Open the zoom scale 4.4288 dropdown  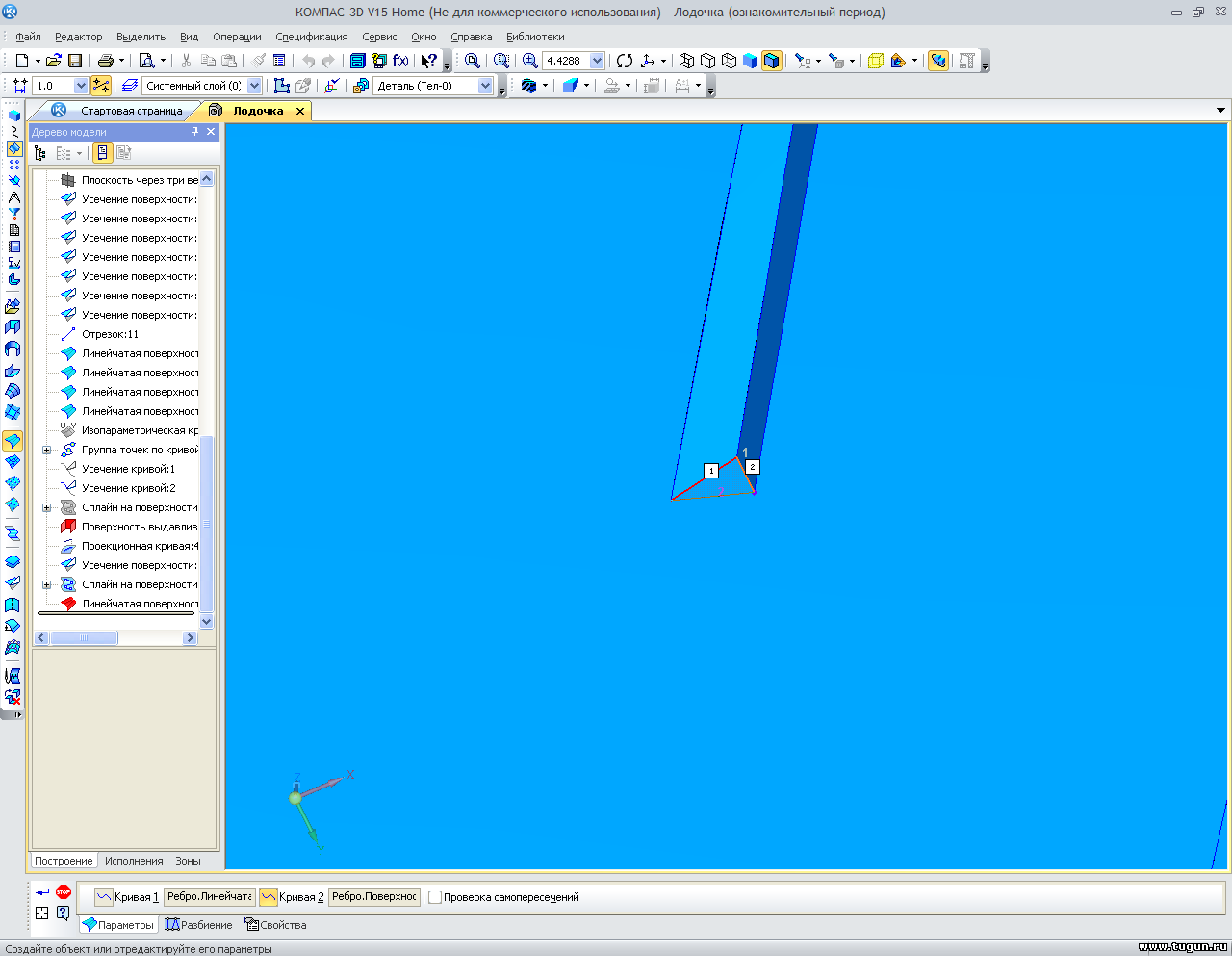597,61
